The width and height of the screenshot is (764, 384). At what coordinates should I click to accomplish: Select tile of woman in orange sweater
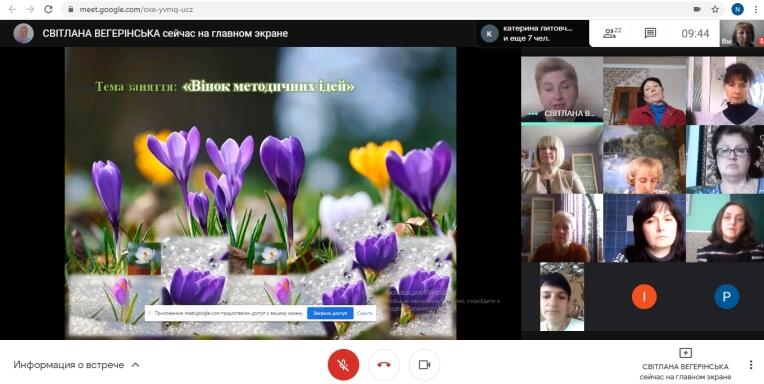click(x=562, y=228)
